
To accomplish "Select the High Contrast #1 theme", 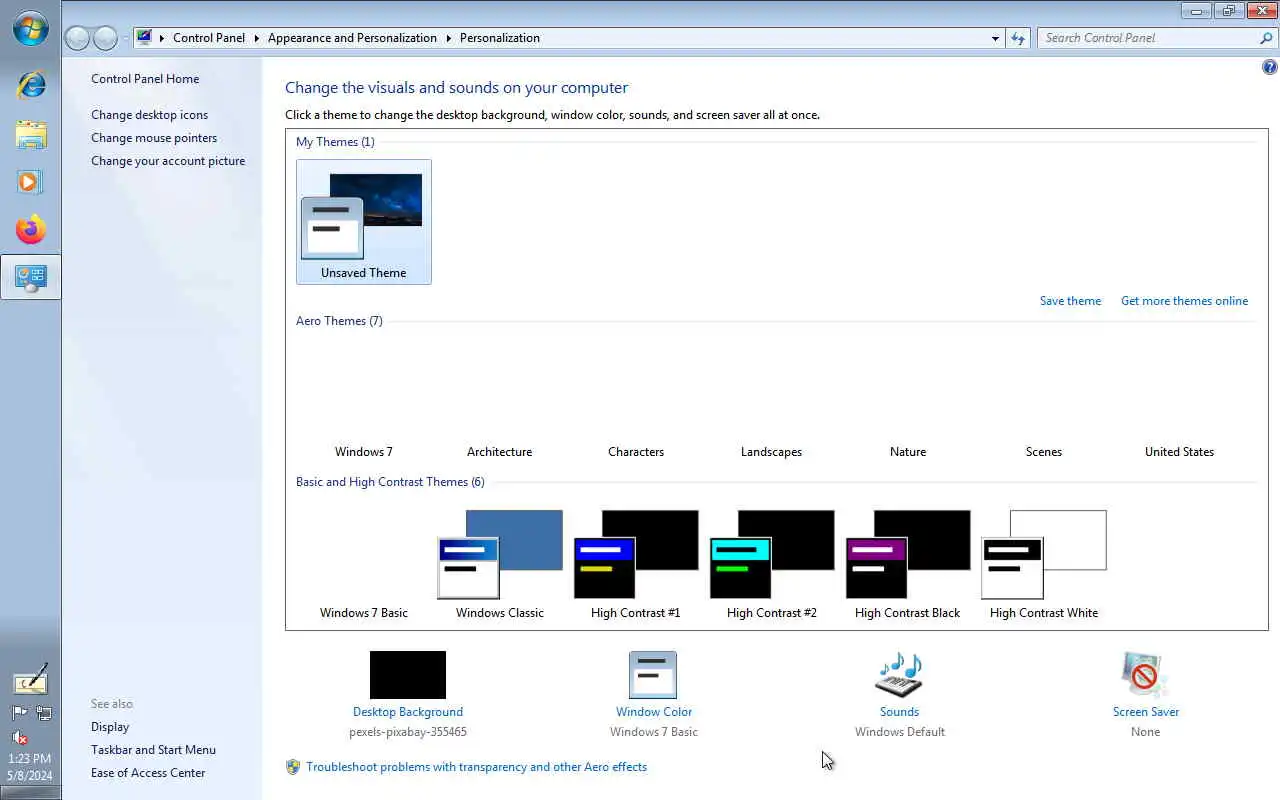I will pyautogui.click(x=636, y=565).
